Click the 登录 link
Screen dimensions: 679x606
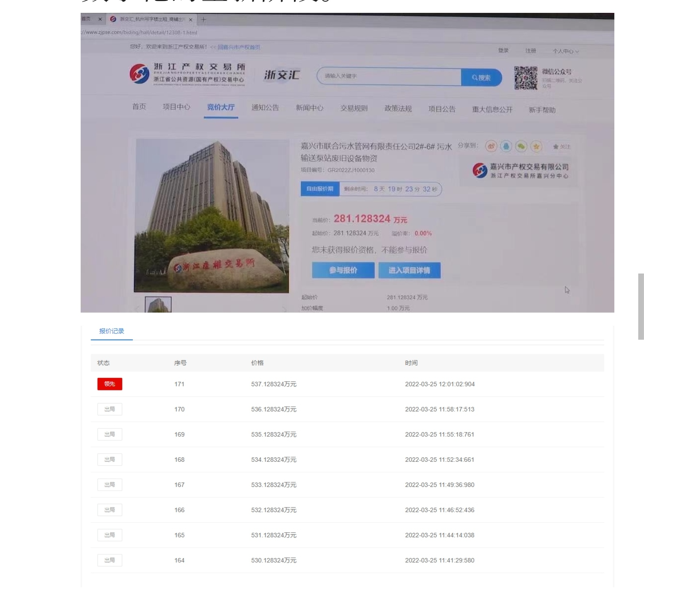pos(503,51)
